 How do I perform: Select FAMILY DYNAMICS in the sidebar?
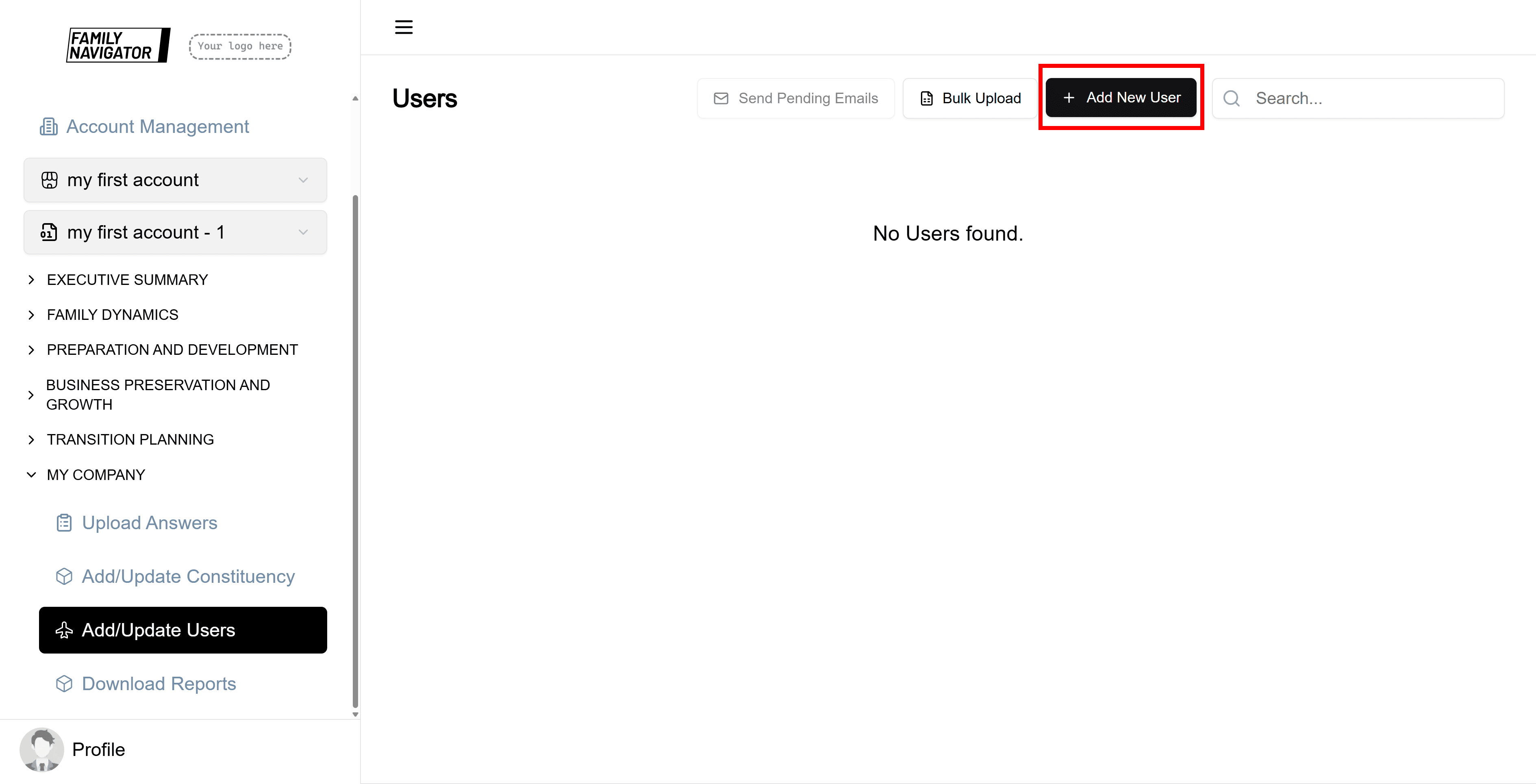click(112, 314)
